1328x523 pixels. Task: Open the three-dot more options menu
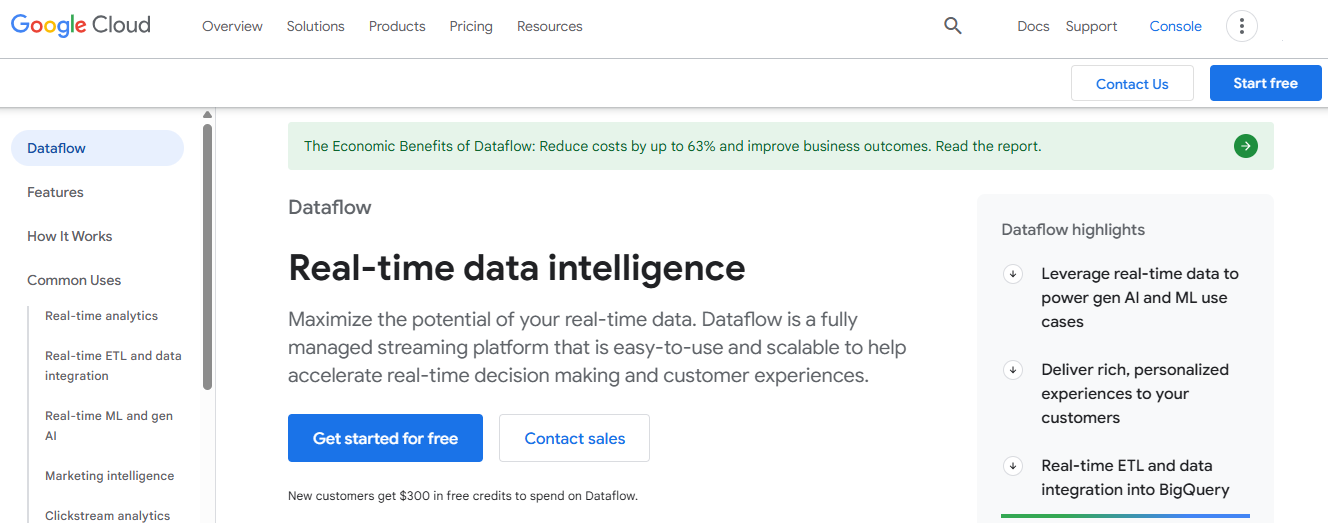(x=1241, y=26)
